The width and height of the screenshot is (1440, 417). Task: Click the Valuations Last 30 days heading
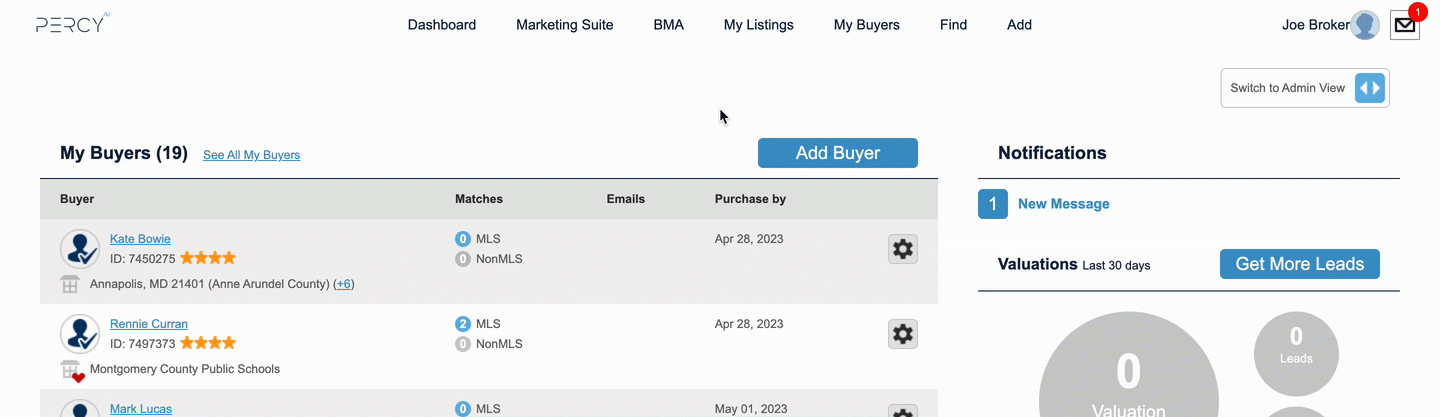(x=1074, y=265)
